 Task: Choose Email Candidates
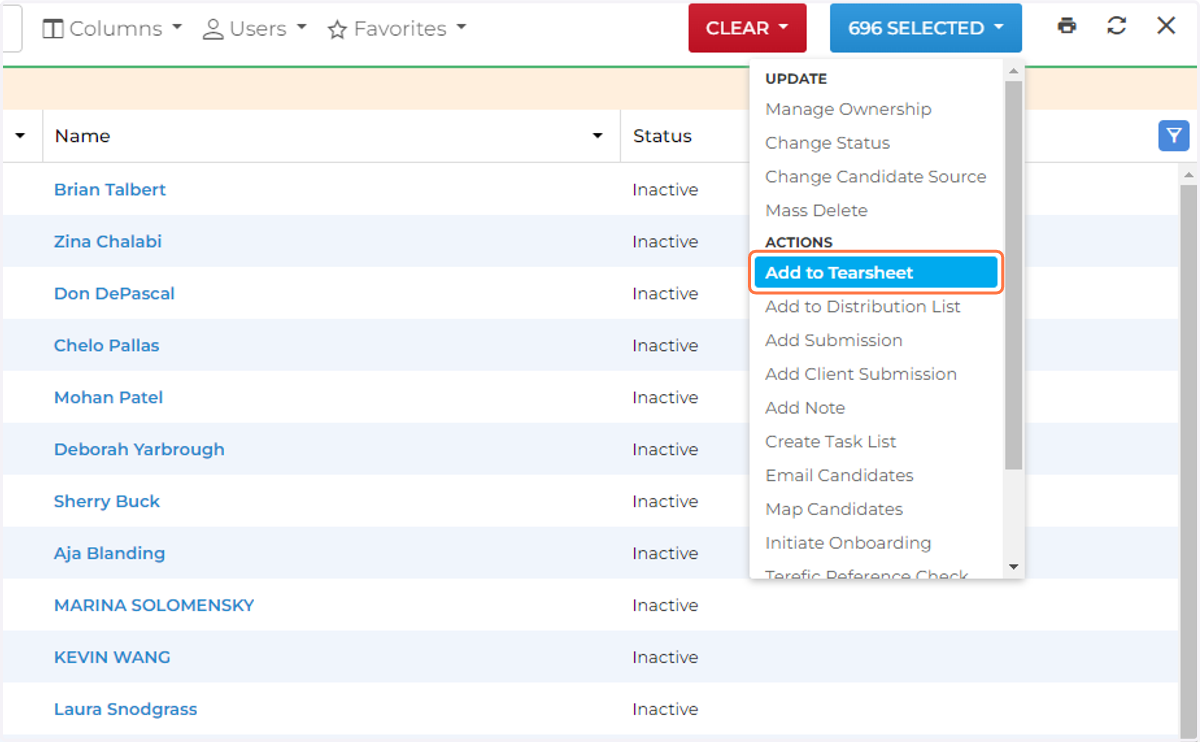839,476
